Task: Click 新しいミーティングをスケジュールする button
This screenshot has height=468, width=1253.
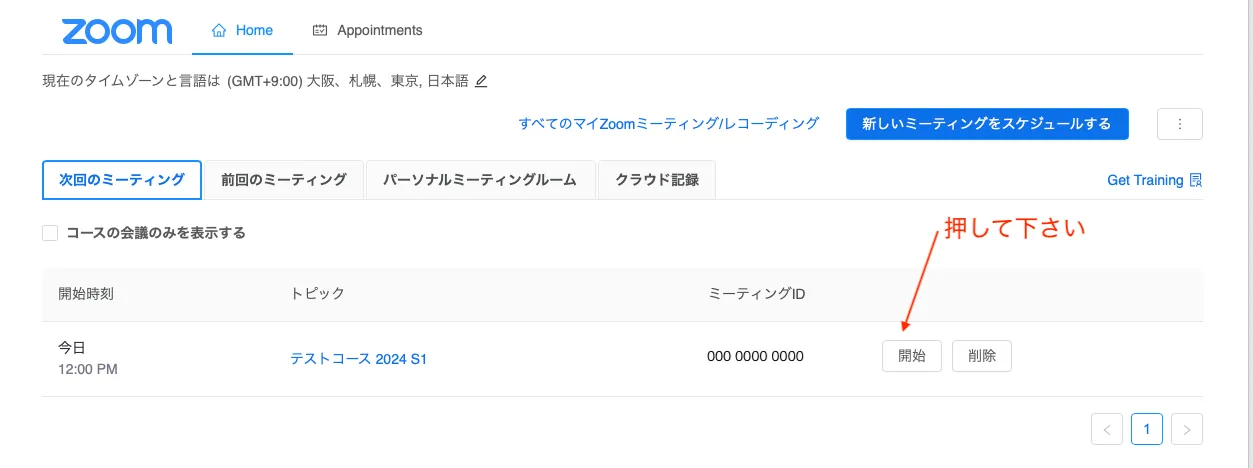Action: [986, 124]
